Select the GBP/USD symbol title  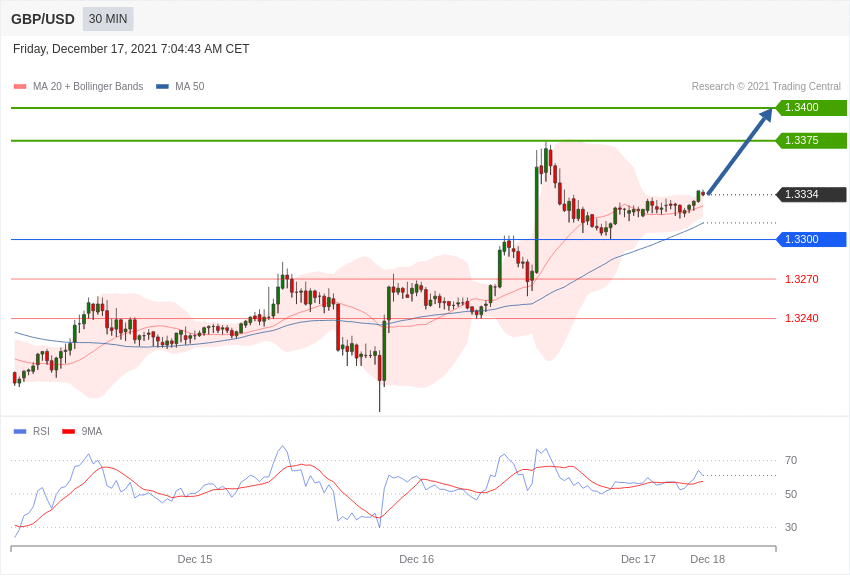coord(43,20)
